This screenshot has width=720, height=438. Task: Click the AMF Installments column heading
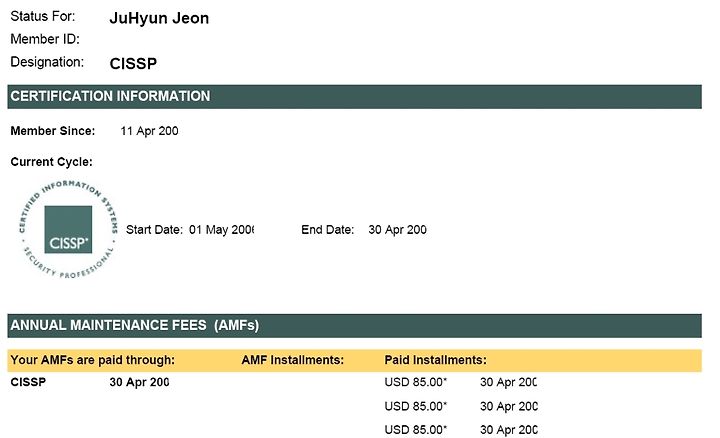(292, 360)
